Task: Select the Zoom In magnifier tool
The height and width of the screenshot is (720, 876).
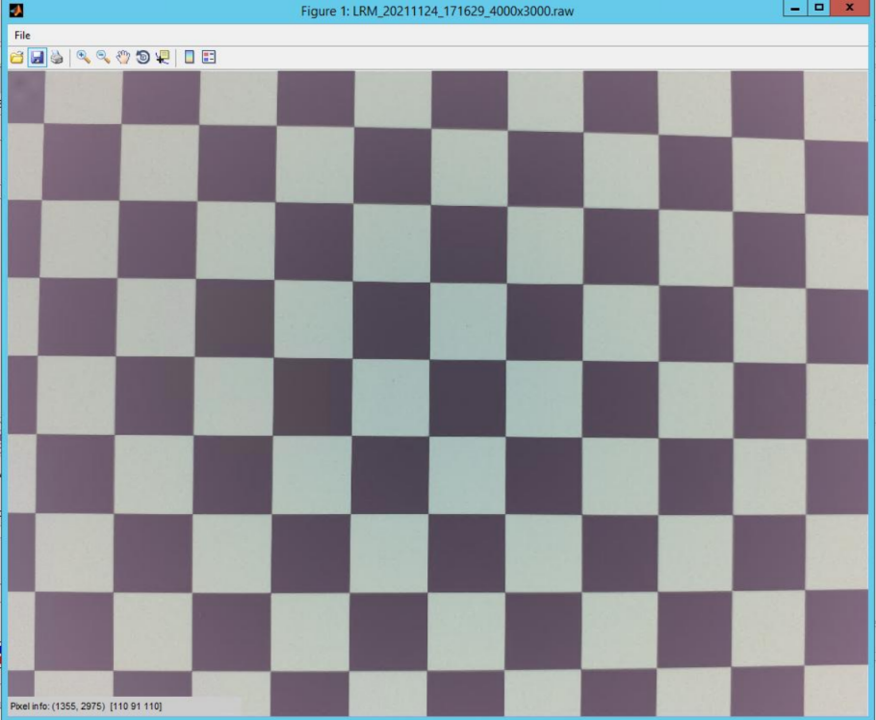Action: click(84, 57)
